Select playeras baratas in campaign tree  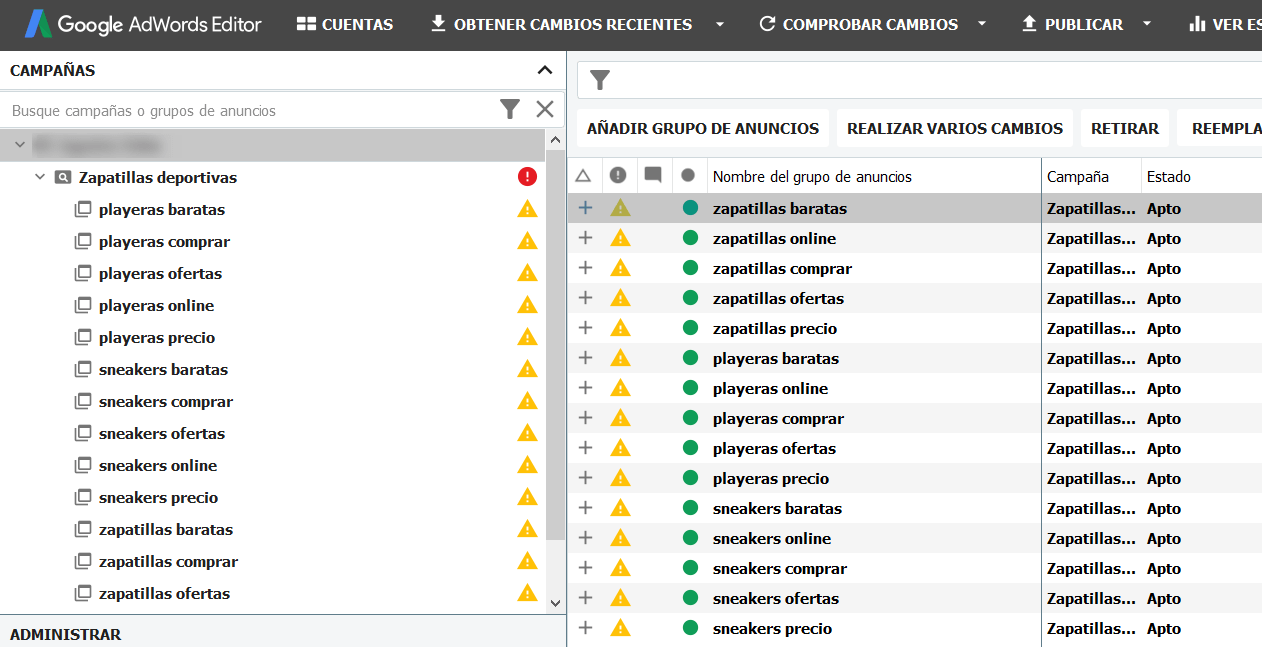tap(162, 210)
